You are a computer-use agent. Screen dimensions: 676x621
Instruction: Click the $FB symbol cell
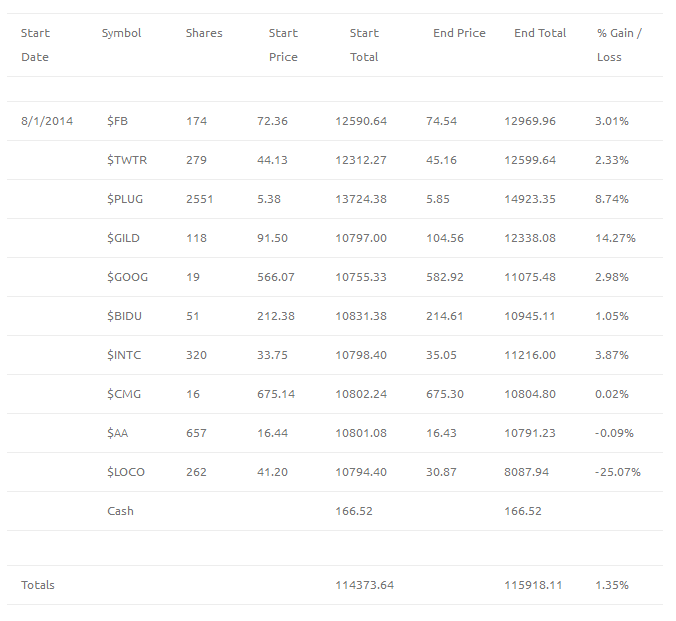(117, 121)
